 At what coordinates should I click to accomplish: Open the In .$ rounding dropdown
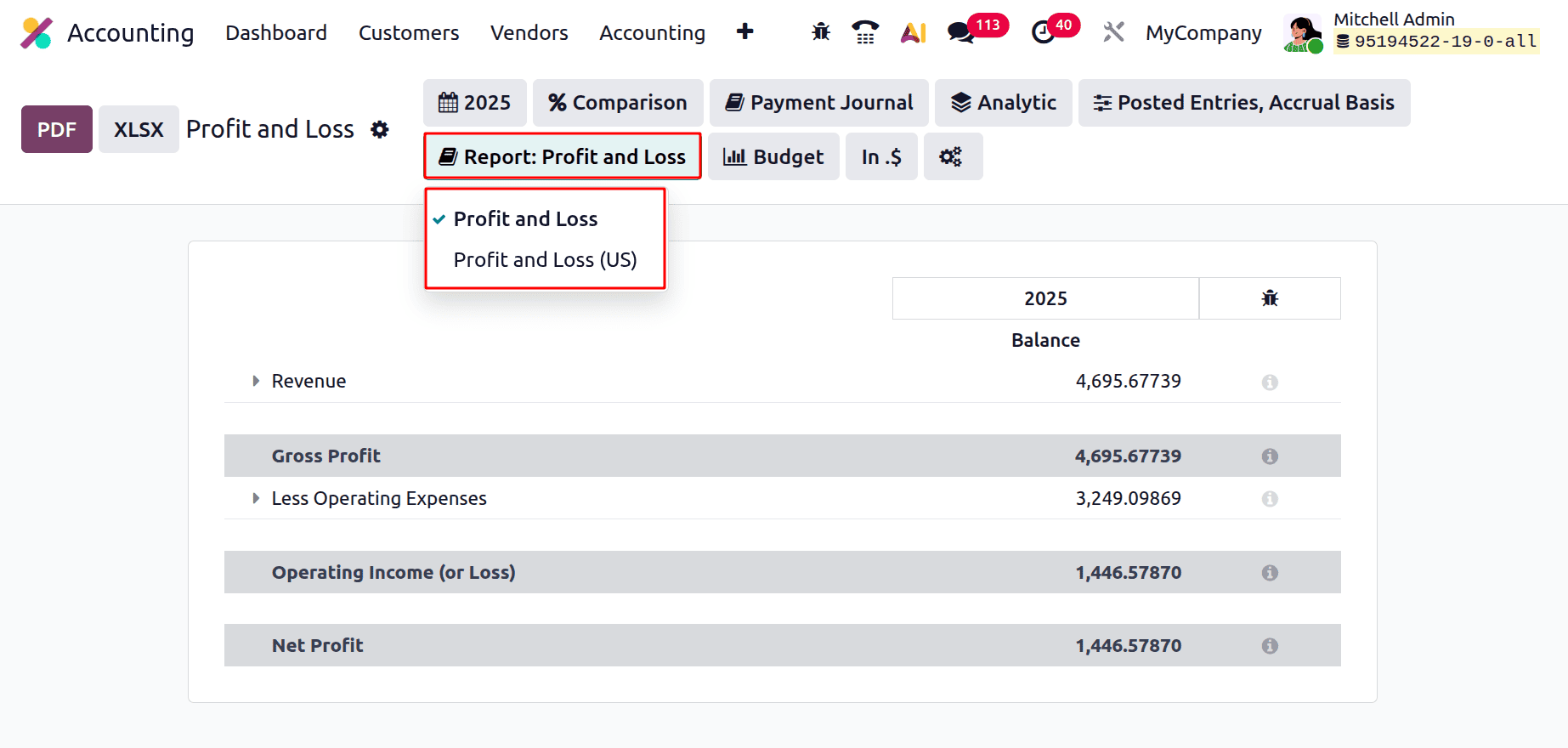(881, 156)
